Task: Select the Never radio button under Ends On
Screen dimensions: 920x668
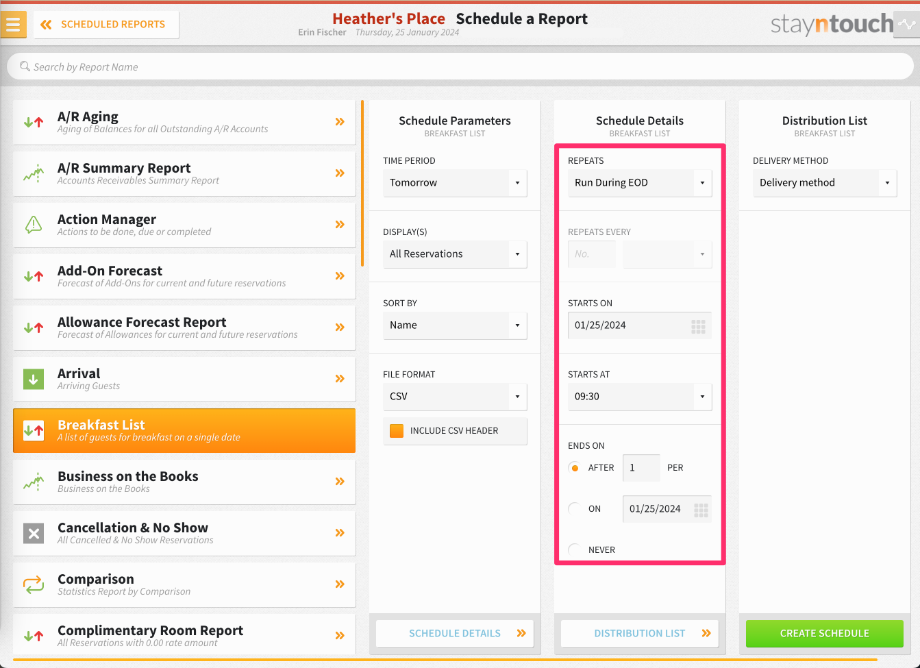Action: [x=575, y=550]
